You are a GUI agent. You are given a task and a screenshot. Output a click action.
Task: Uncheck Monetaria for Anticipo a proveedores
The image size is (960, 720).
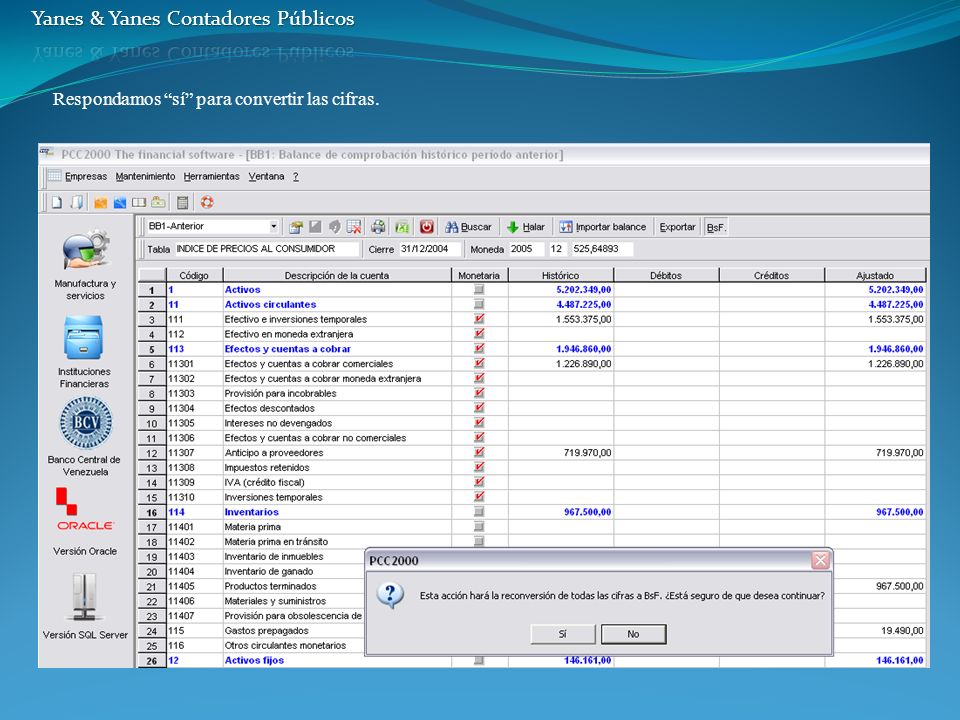[x=479, y=452]
